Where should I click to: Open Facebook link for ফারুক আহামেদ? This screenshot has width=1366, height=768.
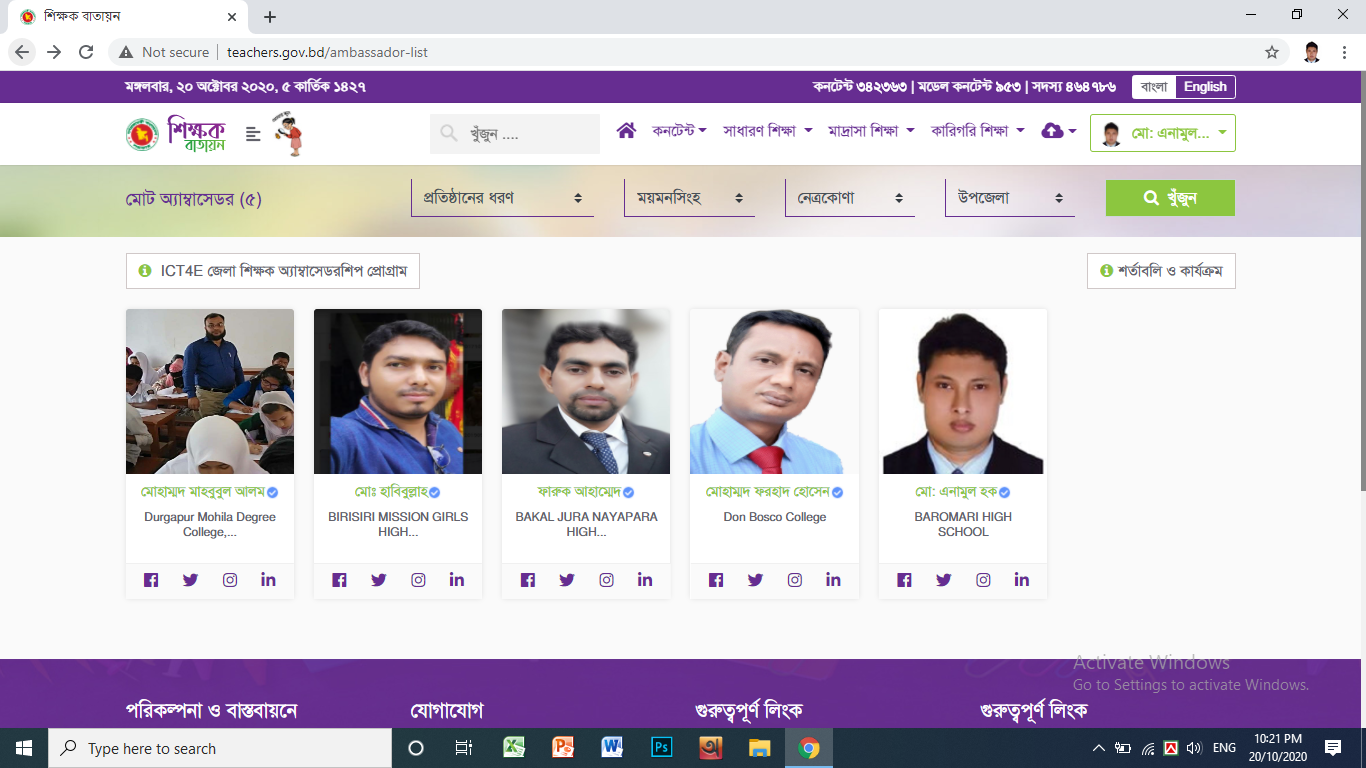[527, 580]
